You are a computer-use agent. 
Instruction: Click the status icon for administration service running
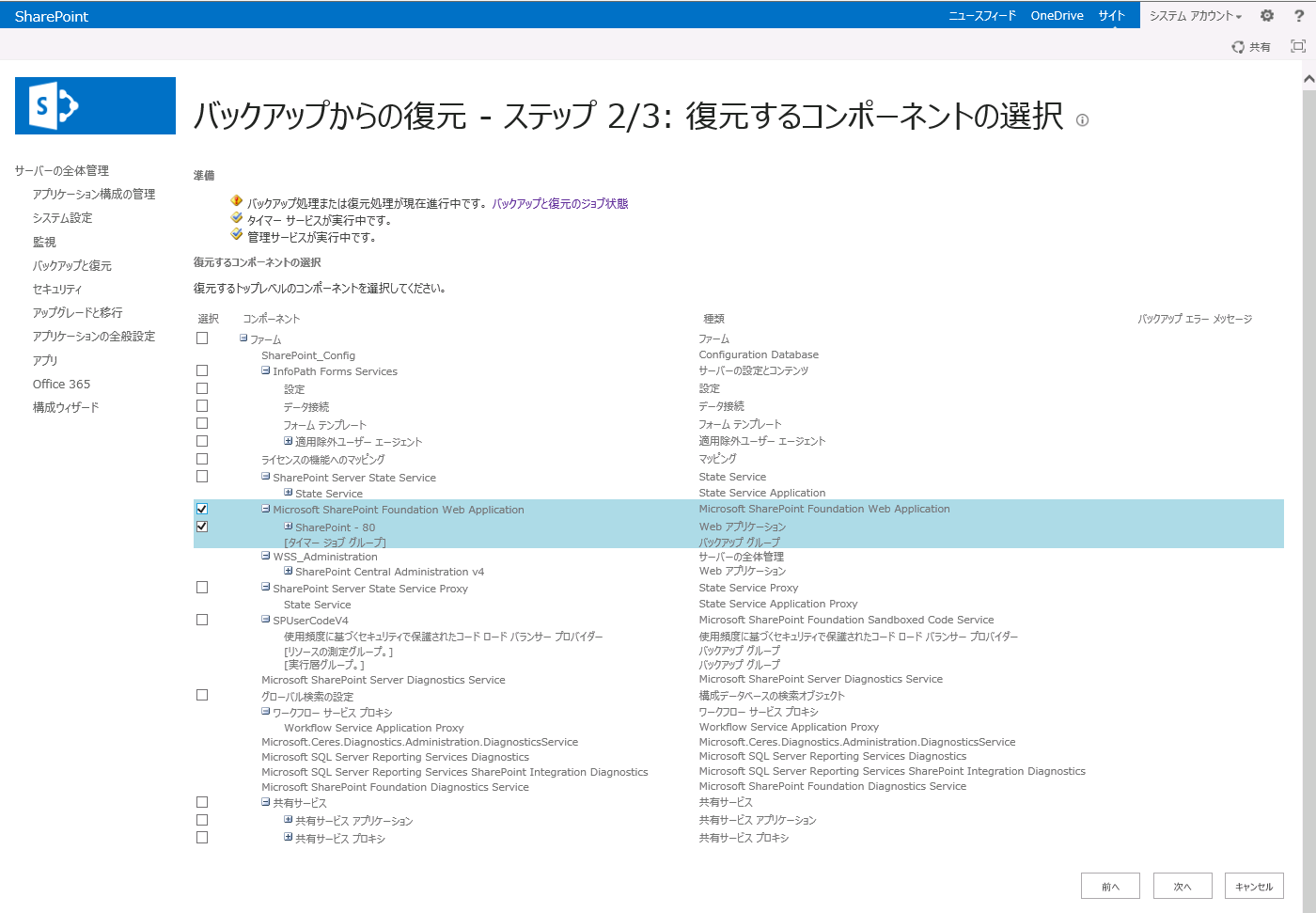(237, 235)
